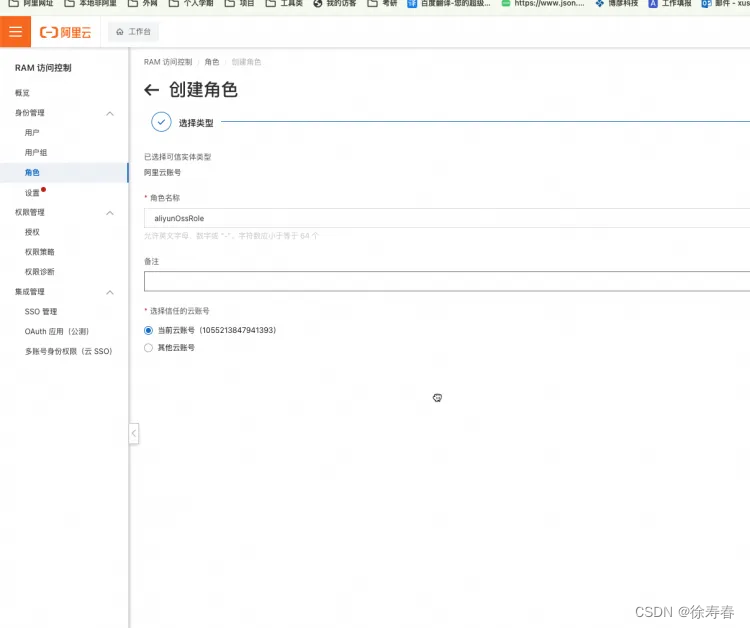Click the 阿里云账号 entity type text

[163, 172]
